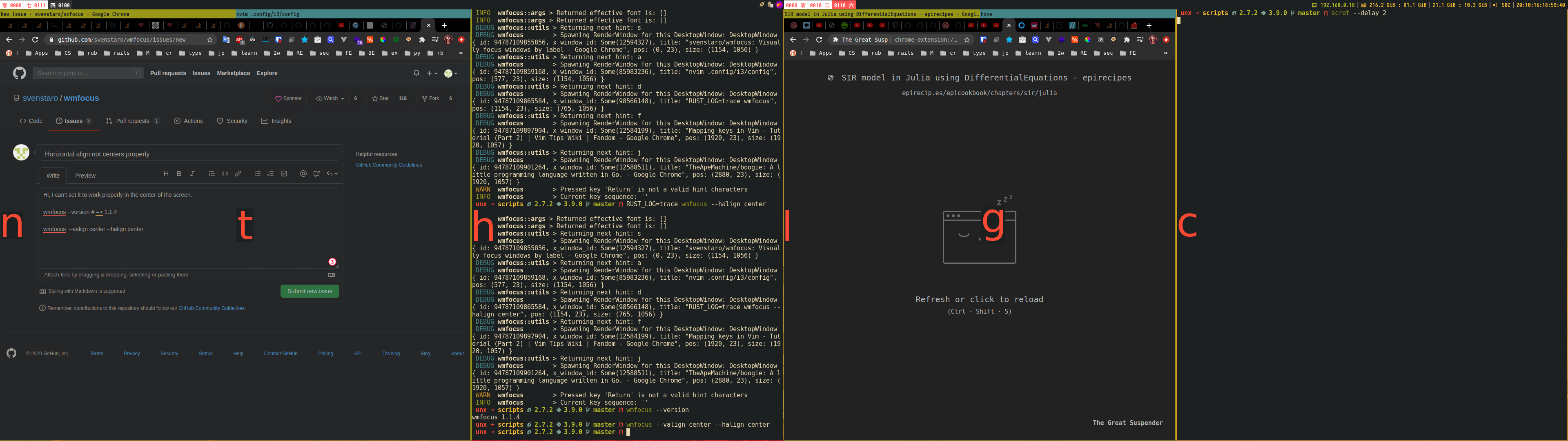The width and height of the screenshot is (1568, 441).
Task: Open Explore in GitHub header
Action: pyautogui.click(x=267, y=73)
